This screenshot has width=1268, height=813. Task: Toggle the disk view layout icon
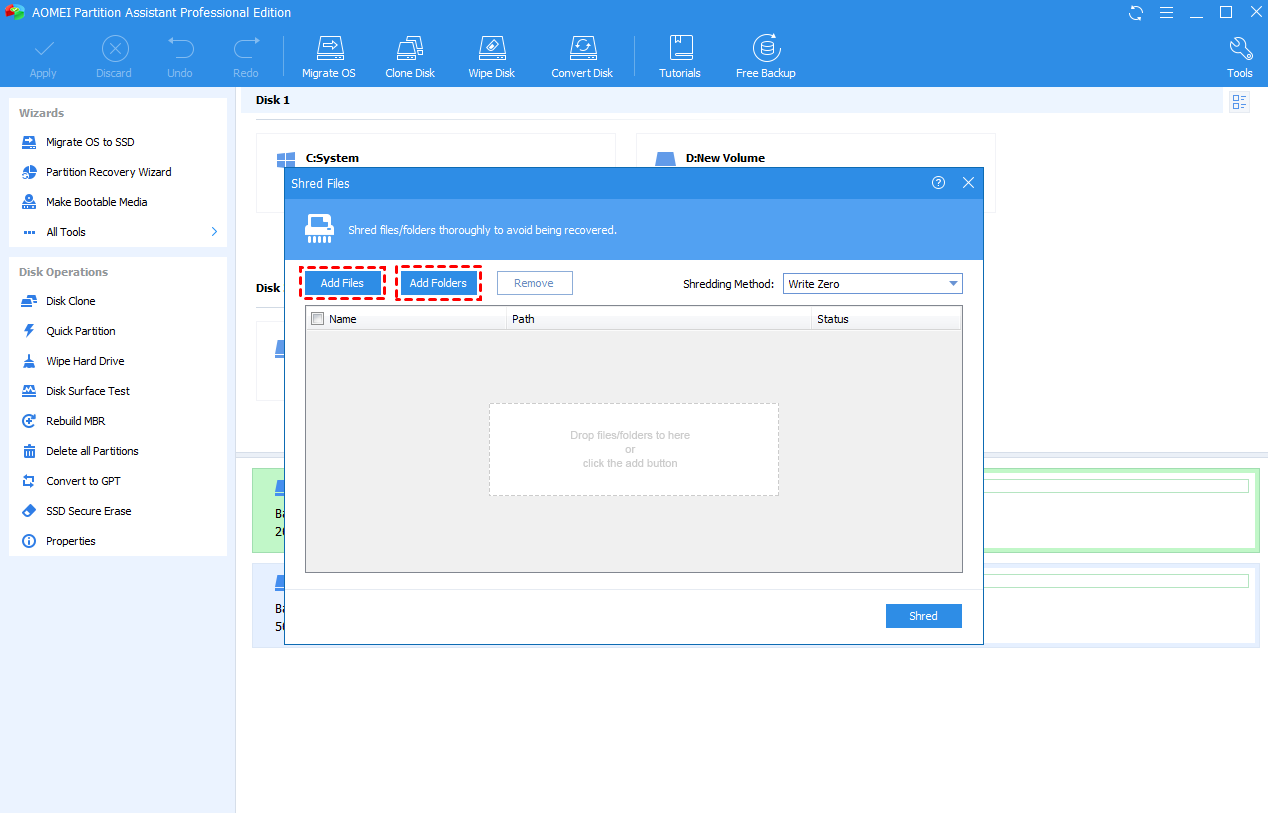coord(1240,102)
